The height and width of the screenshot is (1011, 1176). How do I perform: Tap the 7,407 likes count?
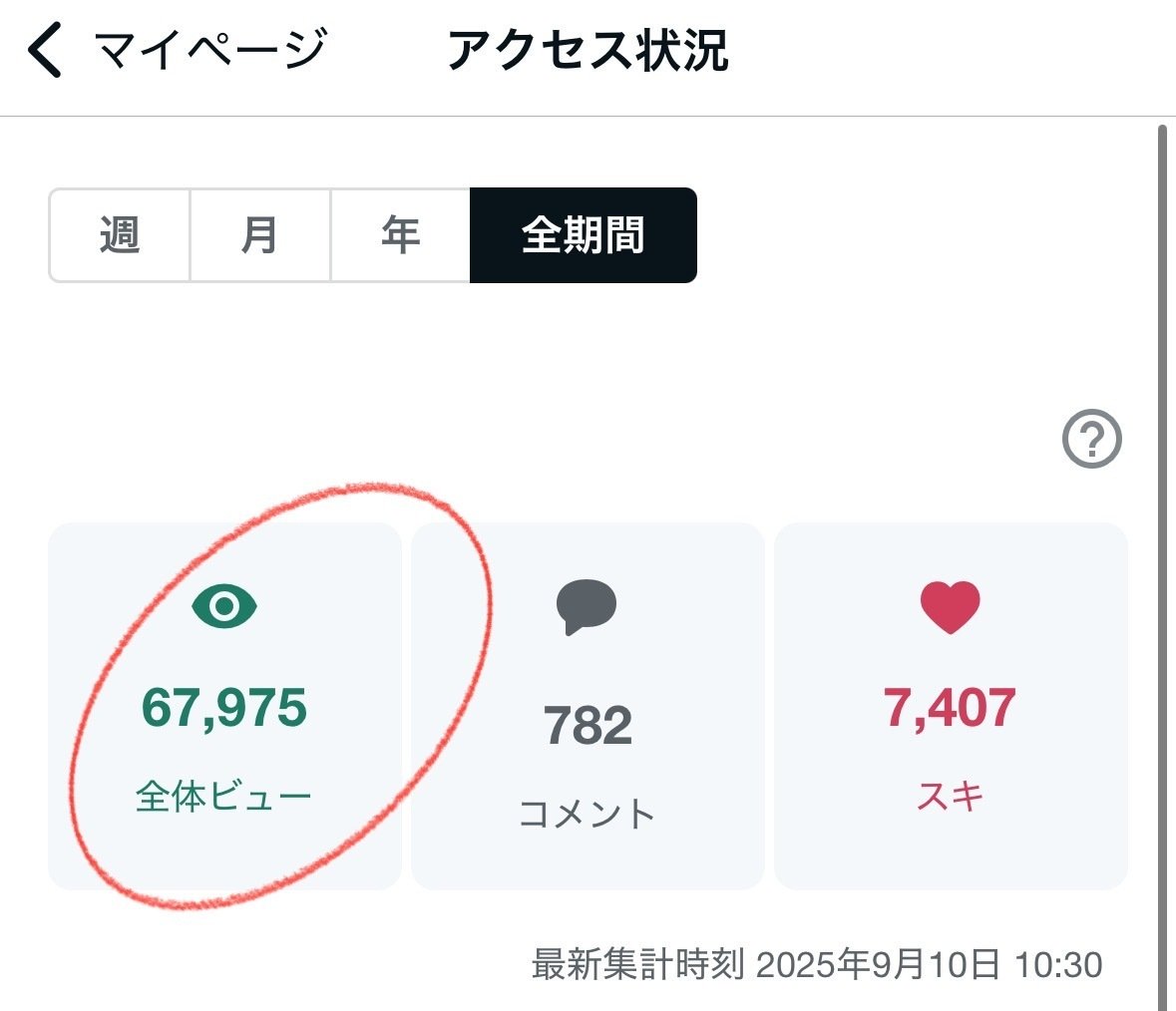coord(950,708)
